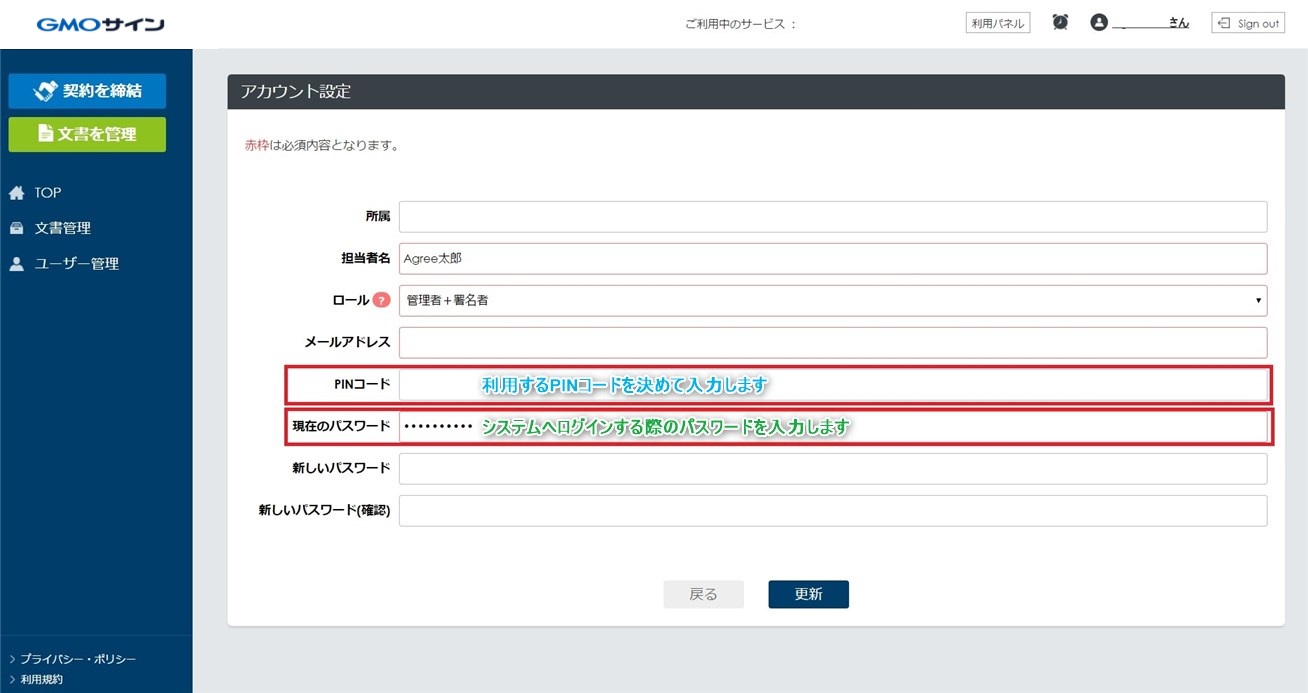Open the 利用規約 terms link

click(41, 679)
